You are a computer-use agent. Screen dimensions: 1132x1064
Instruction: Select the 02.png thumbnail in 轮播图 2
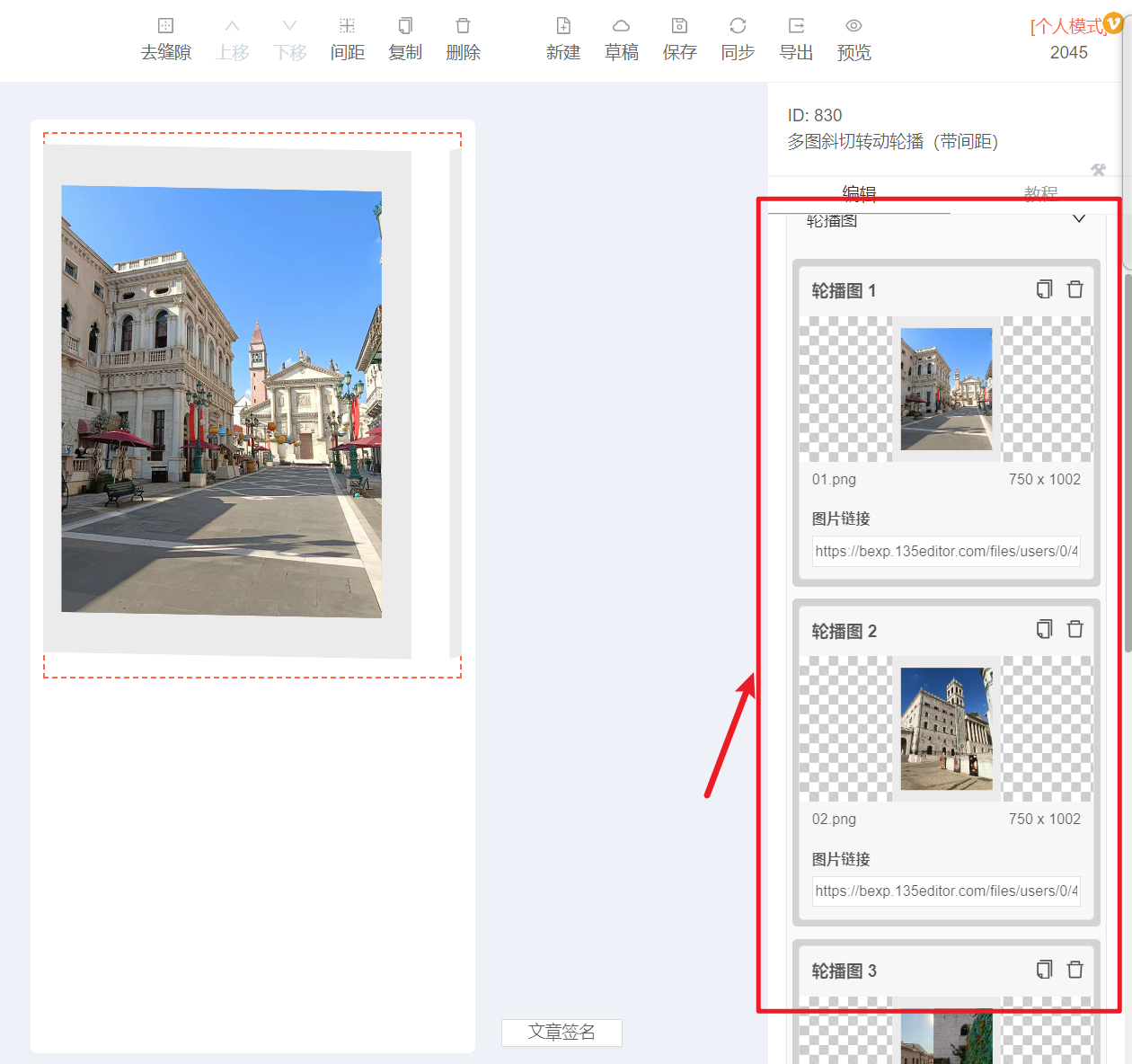tap(946, 729)
